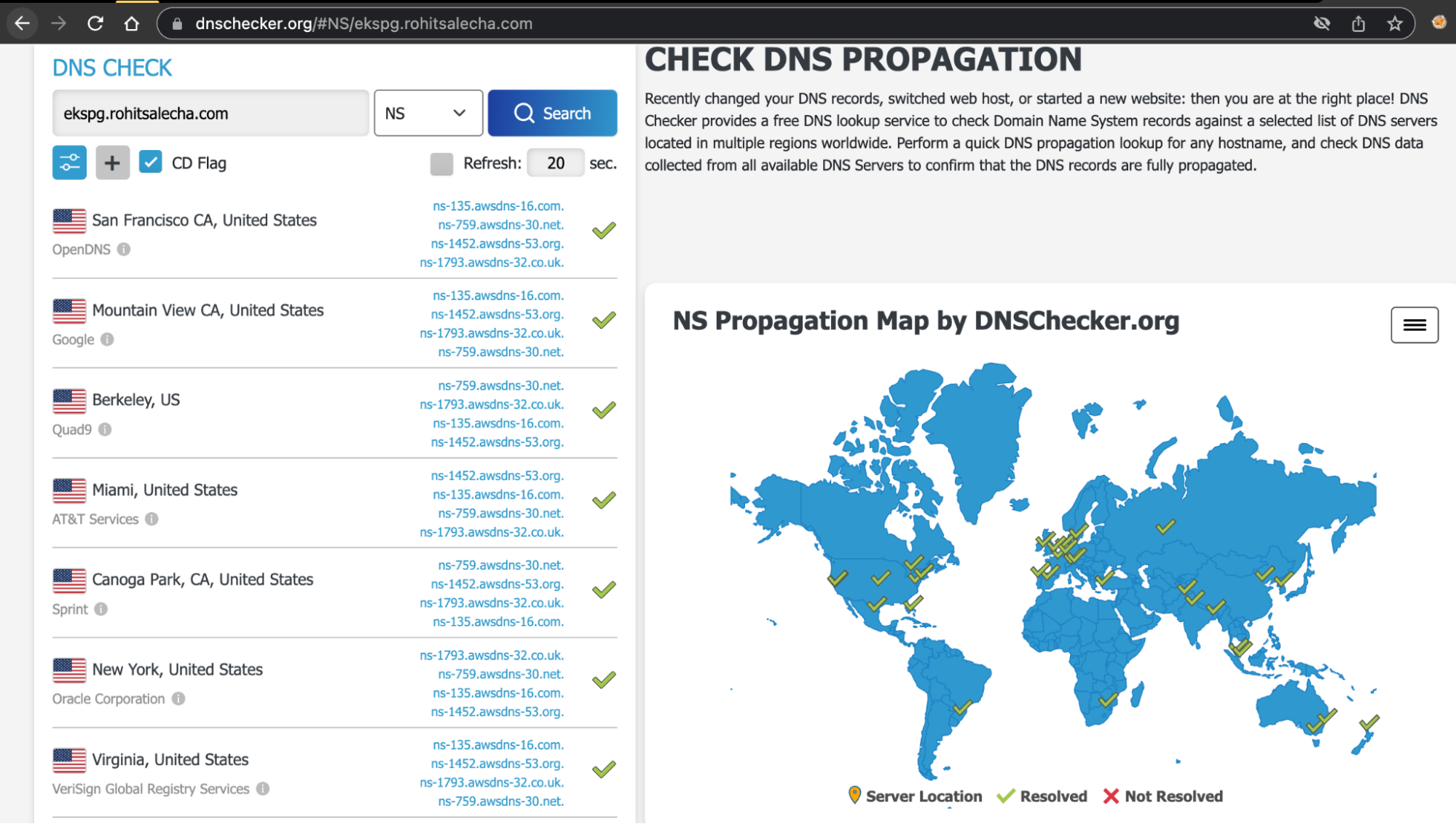The image size is (1456, 824).
Task: Click resolved checkmark for Berkeley row
Action: point(604,410)
